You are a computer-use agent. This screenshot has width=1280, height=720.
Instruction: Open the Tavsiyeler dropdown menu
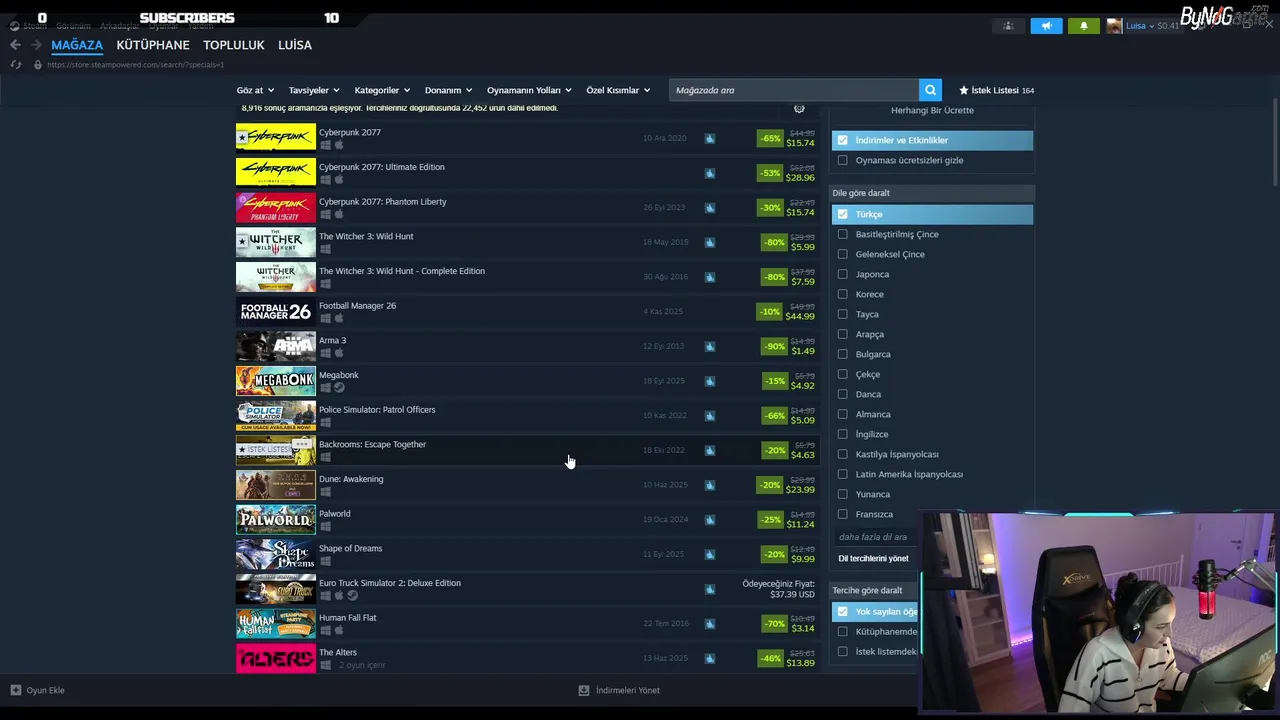[314, 90]
